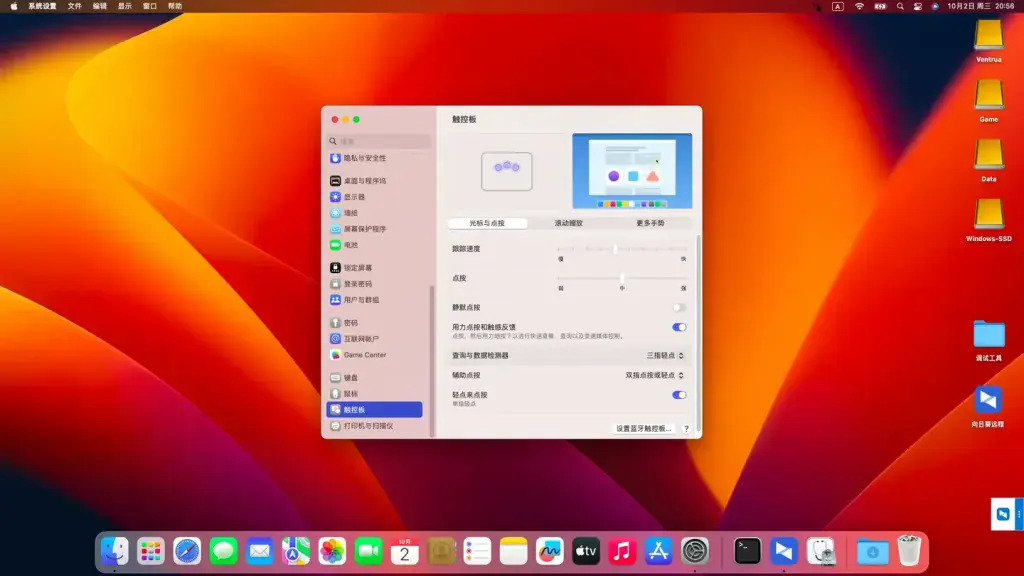Viewport: 1024px width, 576px height.
Task: Open the Freeform app in the Dock
Action: point(550,551)
